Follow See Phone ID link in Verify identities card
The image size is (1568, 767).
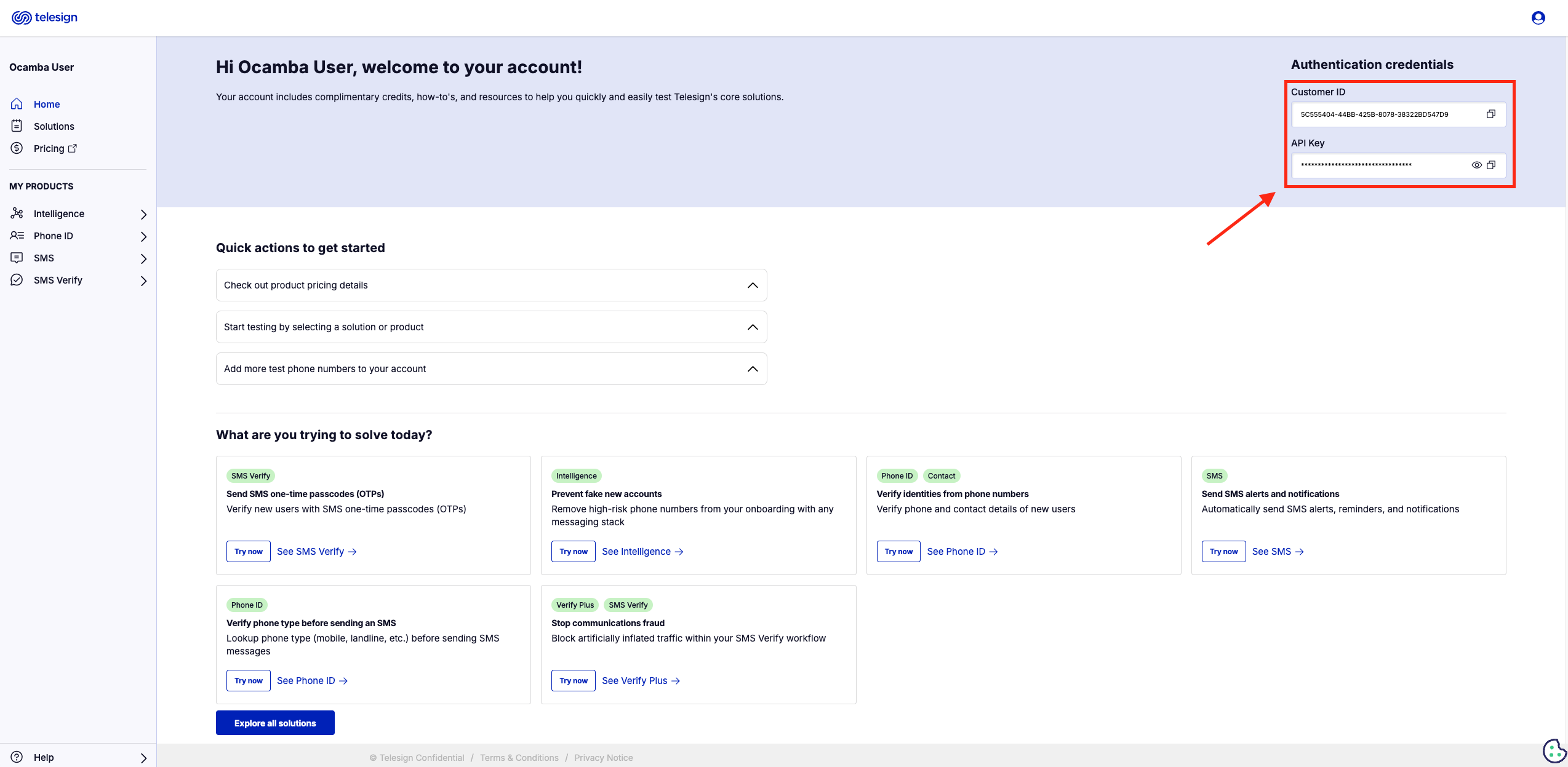962,551
